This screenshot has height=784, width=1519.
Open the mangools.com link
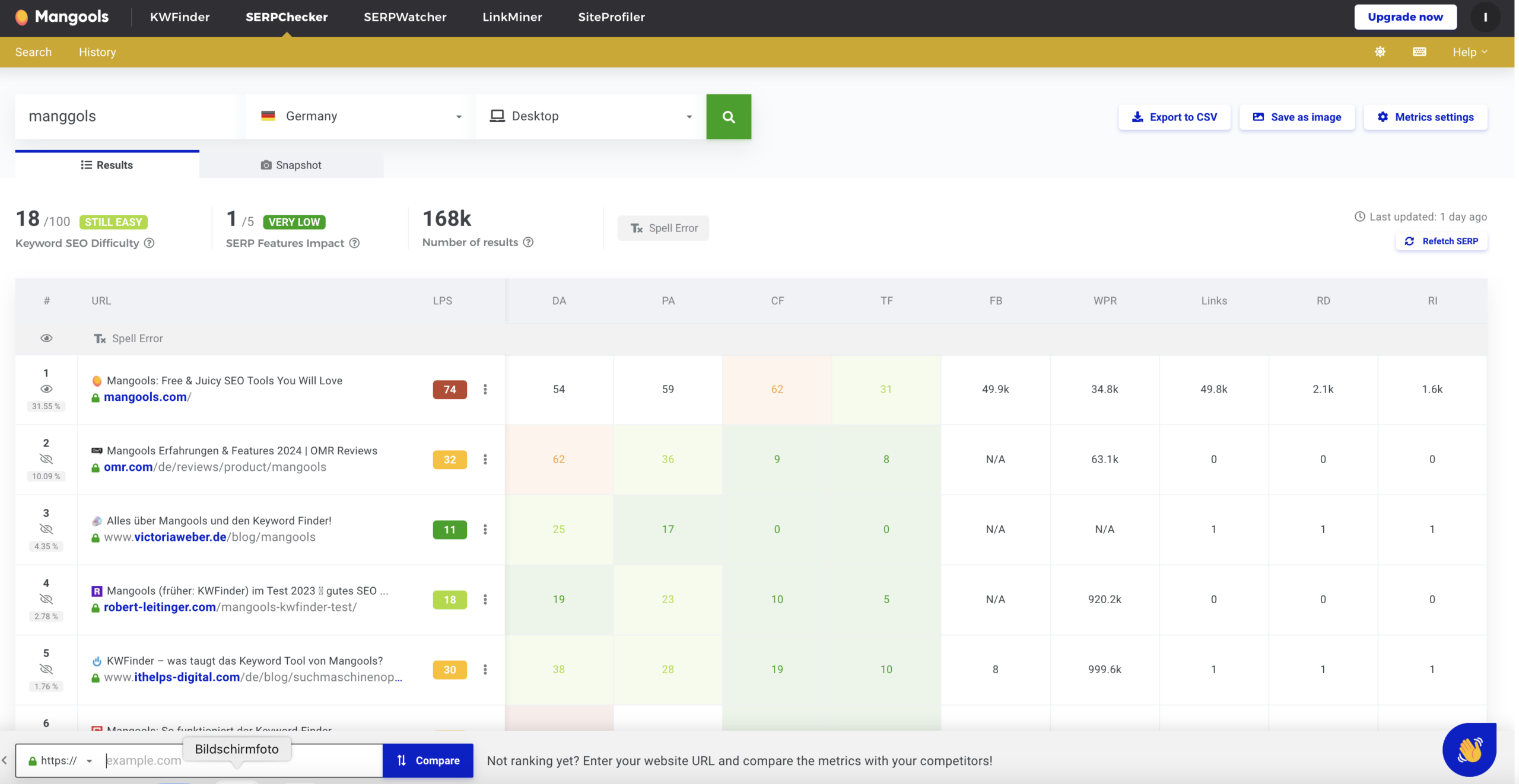(x=147, y=397)
